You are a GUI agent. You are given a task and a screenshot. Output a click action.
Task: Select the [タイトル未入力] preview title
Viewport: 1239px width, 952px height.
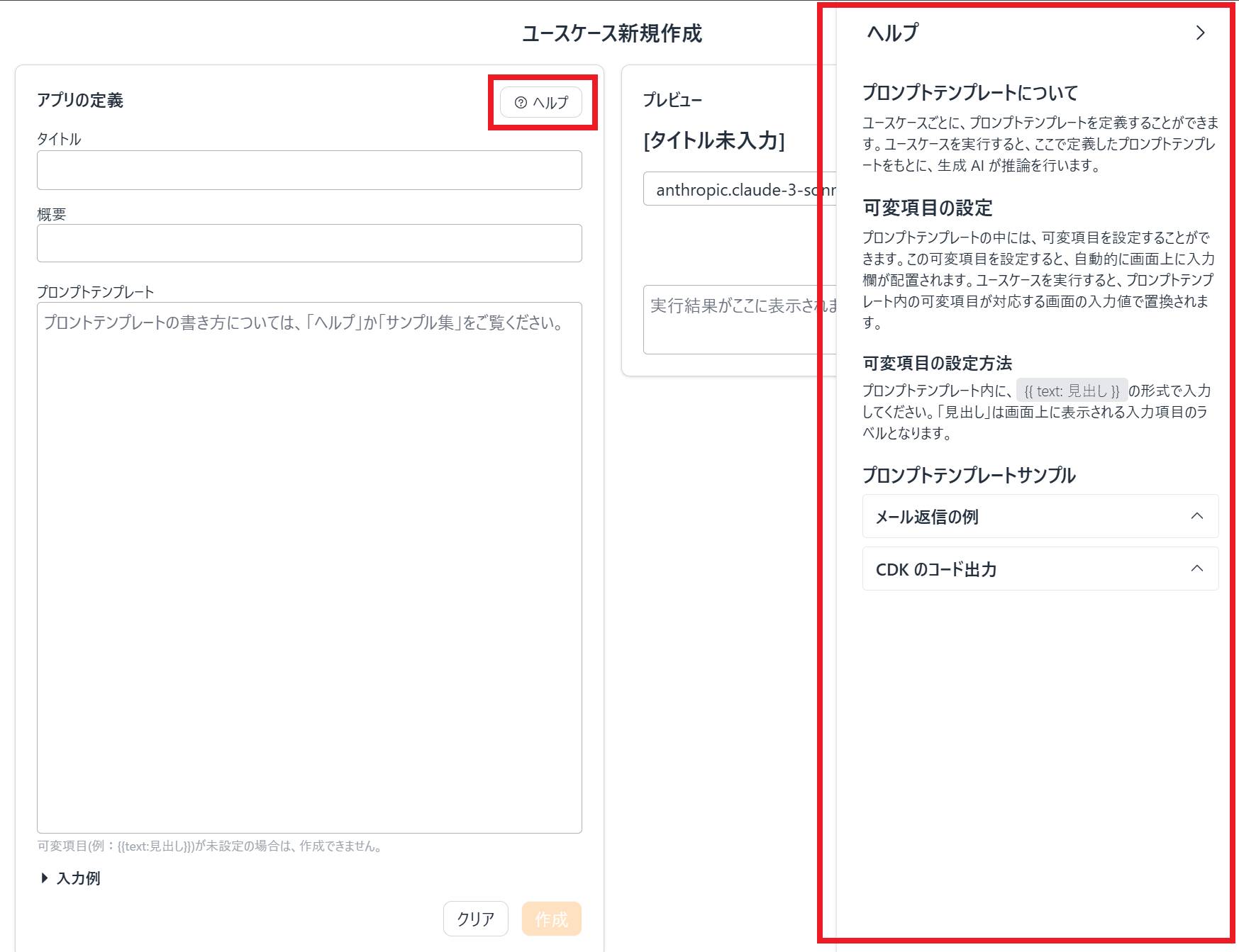tap(713, 141)
